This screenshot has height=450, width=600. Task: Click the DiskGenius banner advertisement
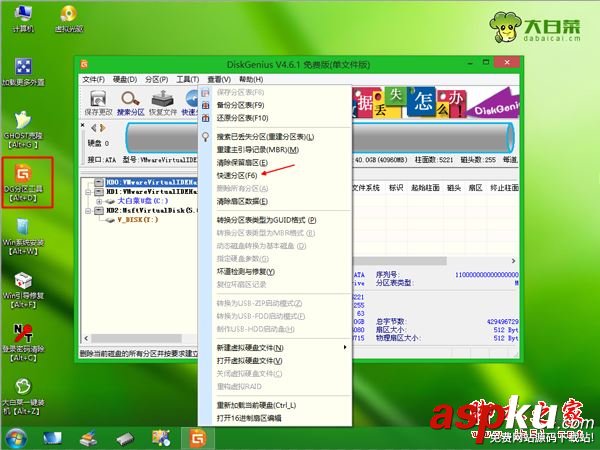pos(435,102)
